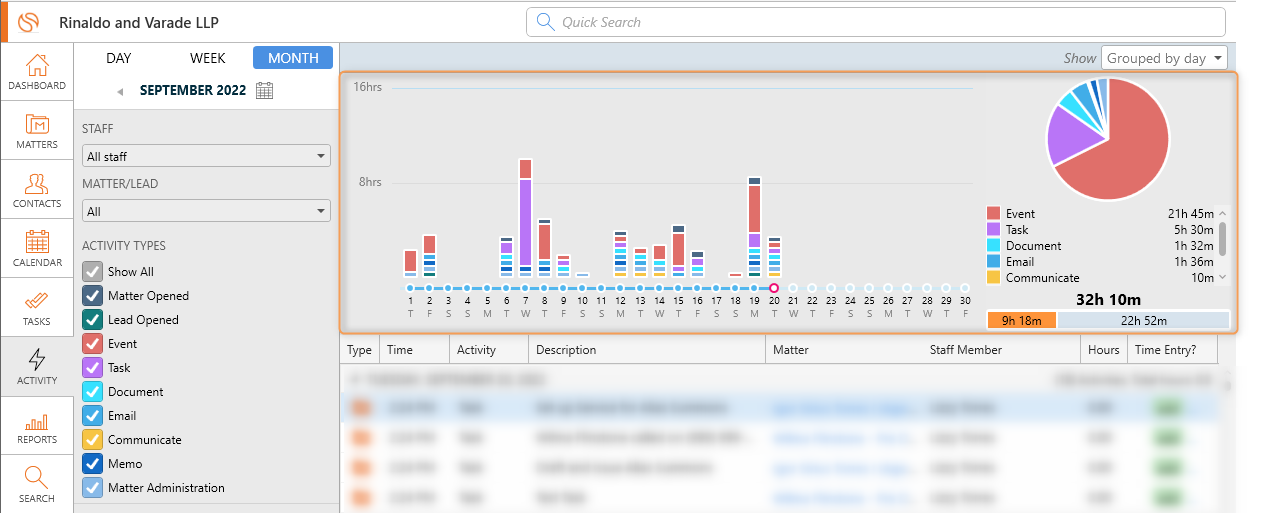Click the Smokeball logo icon
The image size is (1265, 513).
[29, 22]
